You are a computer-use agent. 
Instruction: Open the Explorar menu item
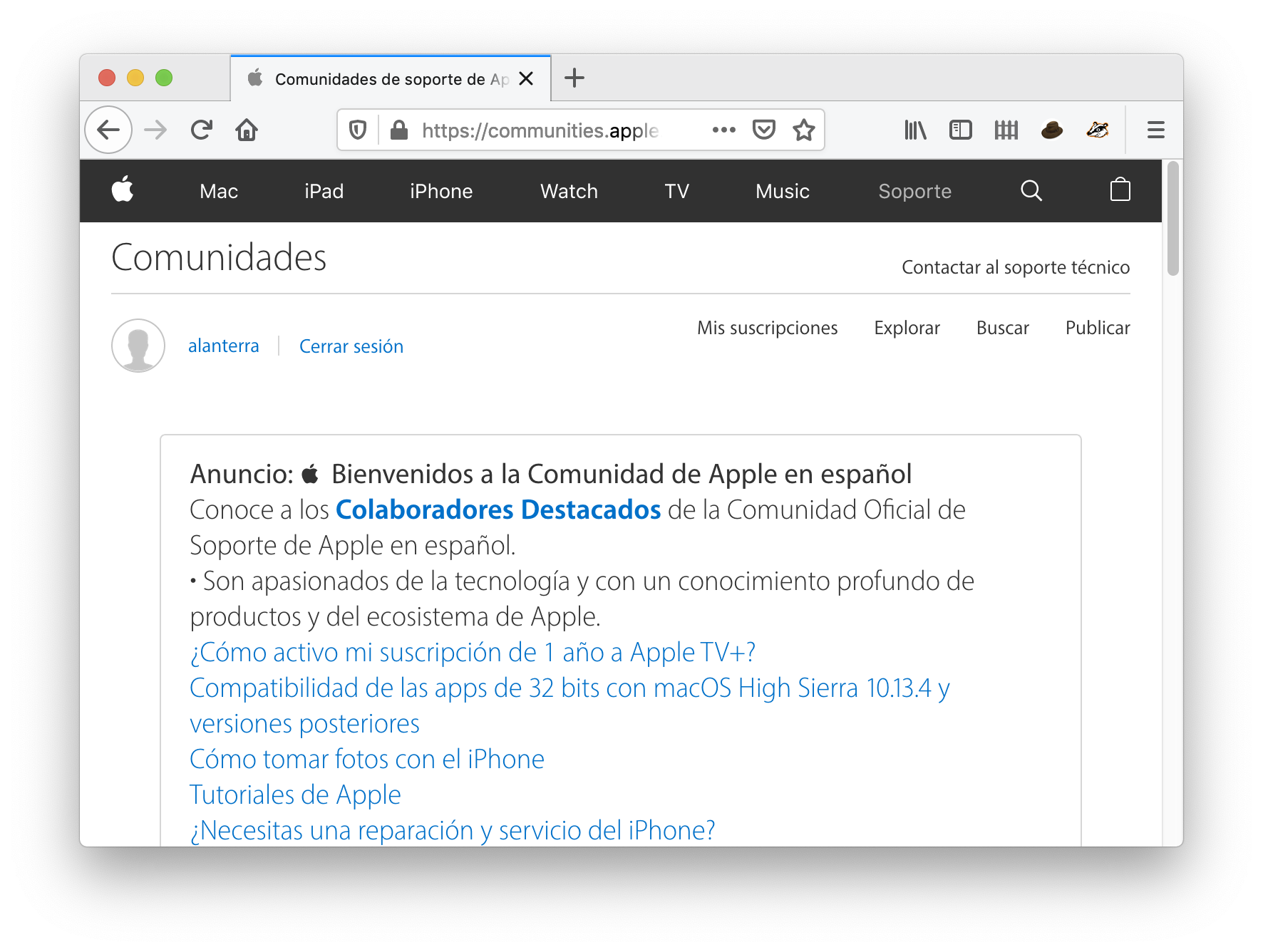(907, 328)
